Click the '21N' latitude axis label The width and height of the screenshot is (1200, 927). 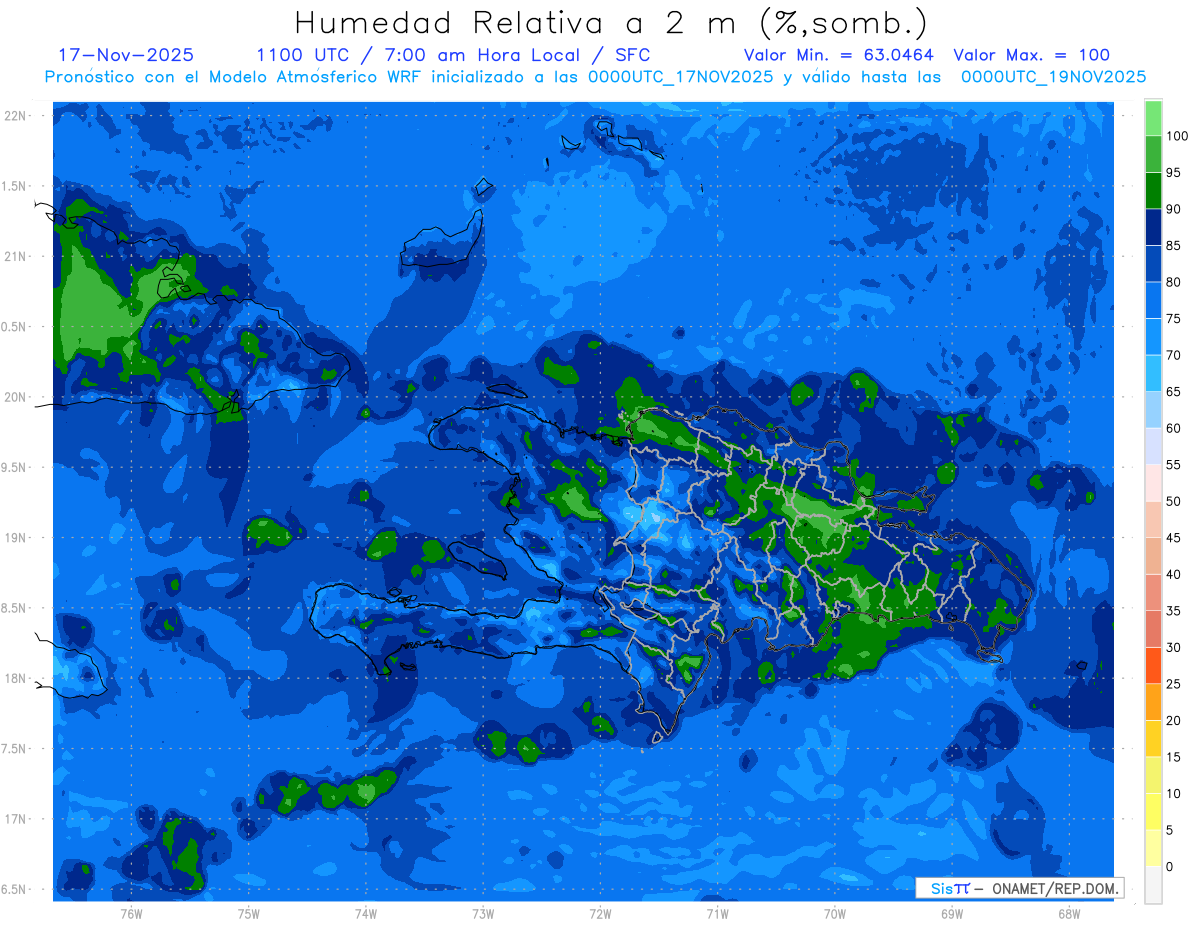(x=17, y=256)
